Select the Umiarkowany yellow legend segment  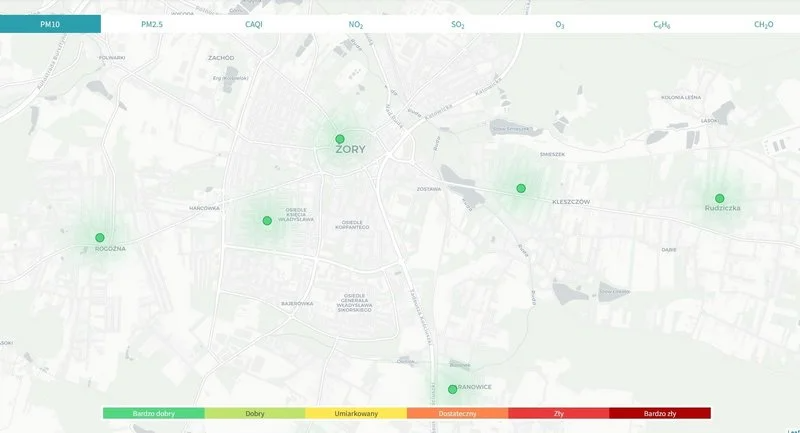[356, 413]
